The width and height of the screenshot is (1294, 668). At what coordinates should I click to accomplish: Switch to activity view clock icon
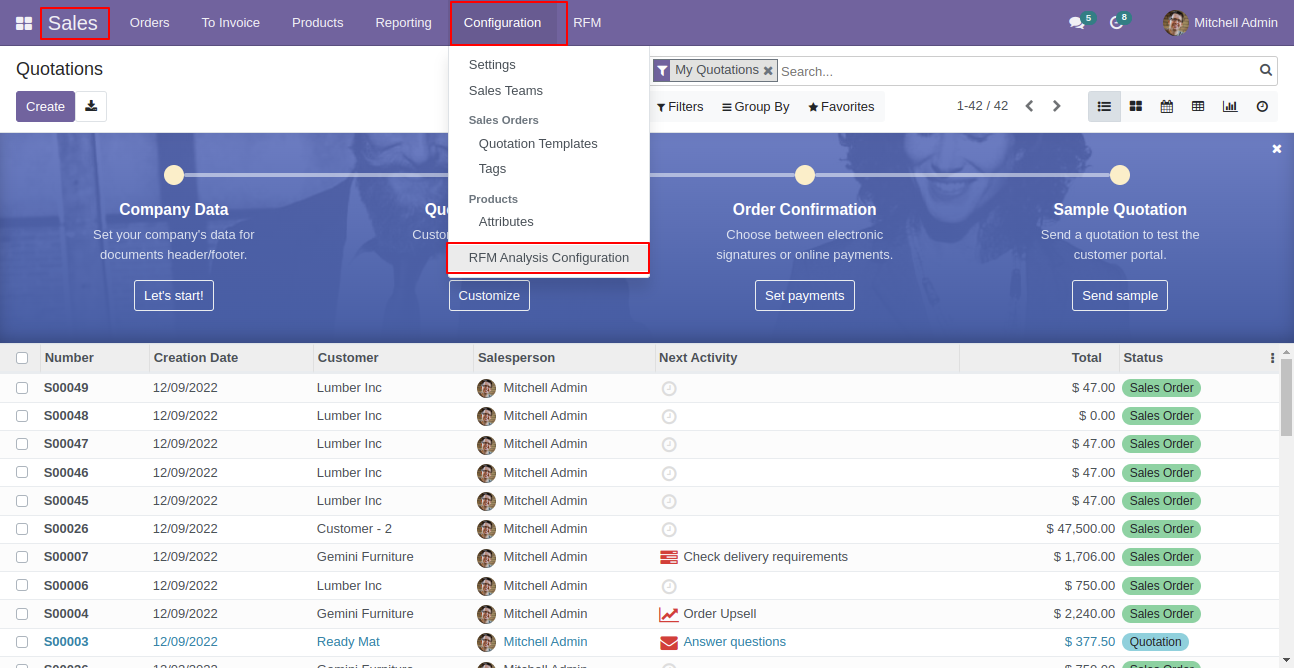pos(1262,106)
